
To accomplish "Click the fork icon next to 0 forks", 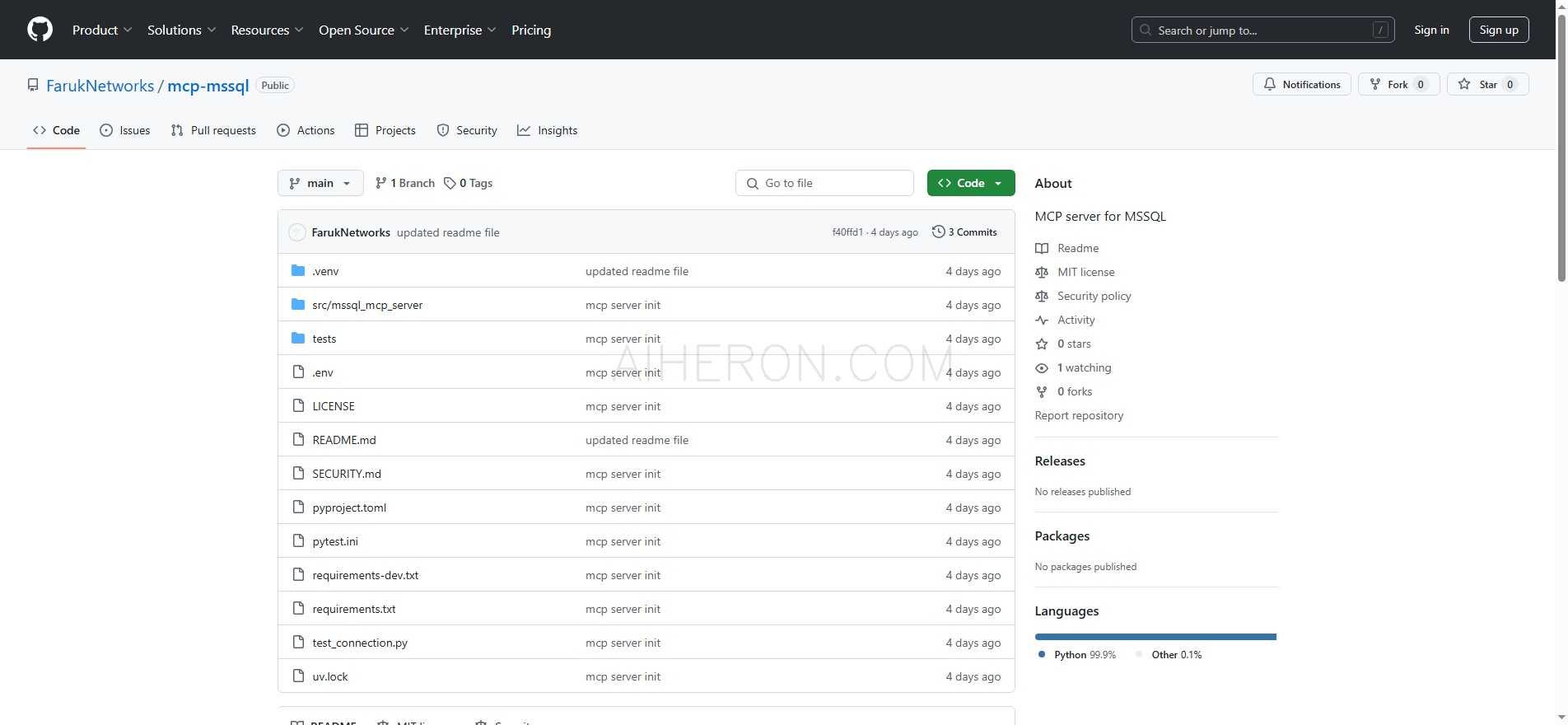I will (x=1042, y=391).
